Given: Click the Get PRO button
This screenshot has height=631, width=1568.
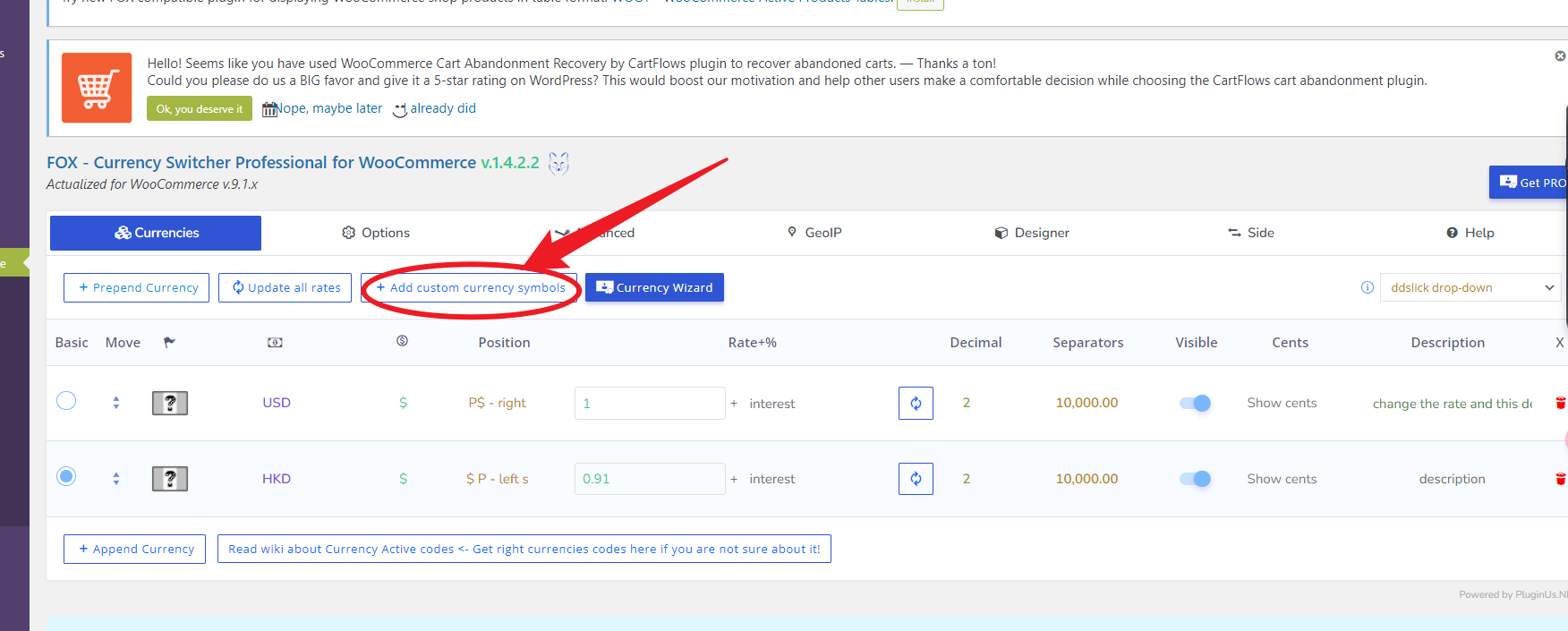Looking at the screenshot, I should pos(1529,182).
